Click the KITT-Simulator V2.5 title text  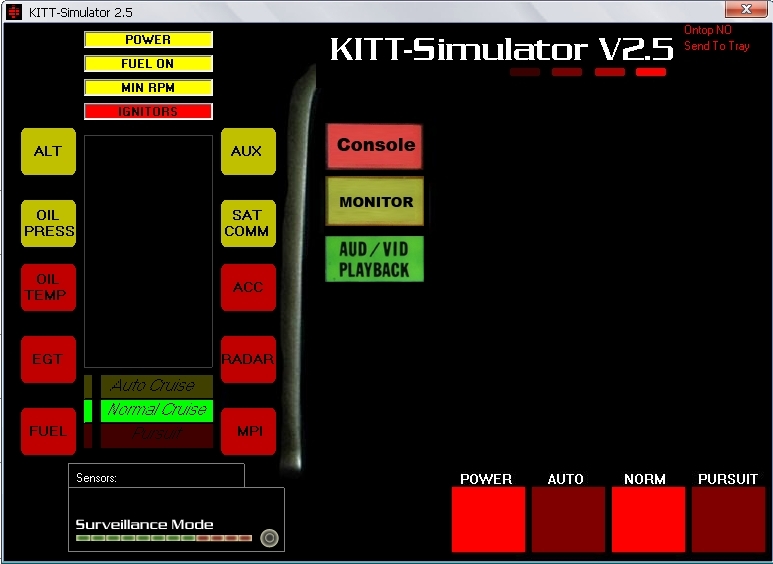pyautogui.click(x=501, y=49)
